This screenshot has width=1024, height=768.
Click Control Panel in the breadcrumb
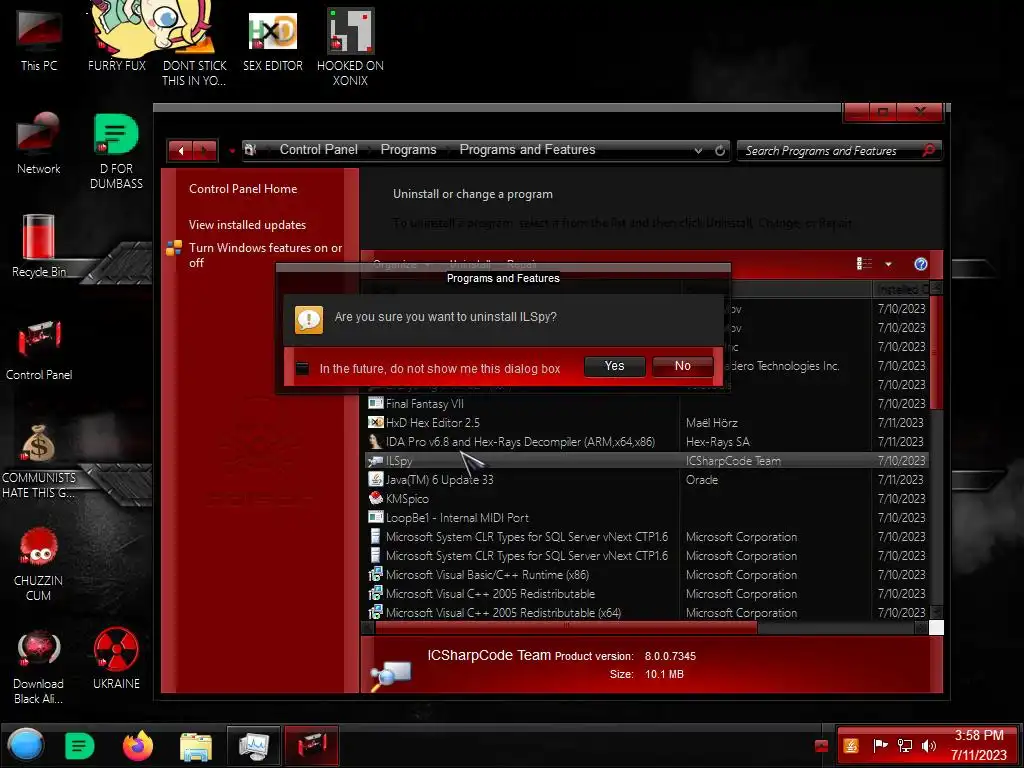(x=319, y=150)
